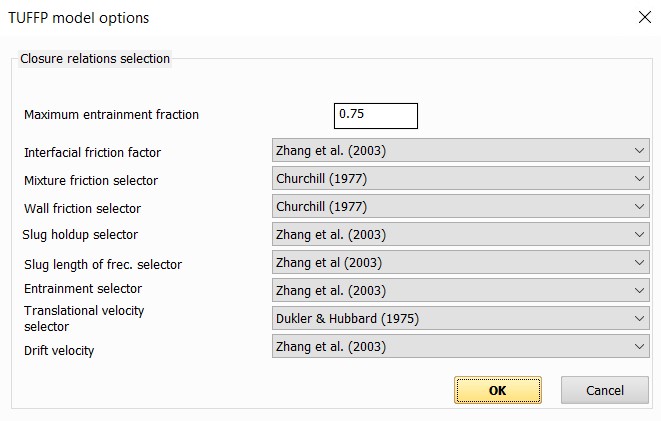
Task: Click the chevron arrow of Mixture friction selector
Action: (639, 179)
